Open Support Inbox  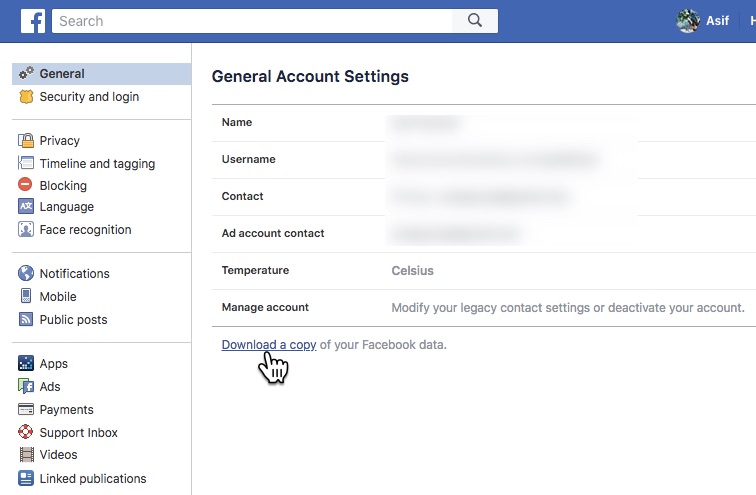(79, 433)
